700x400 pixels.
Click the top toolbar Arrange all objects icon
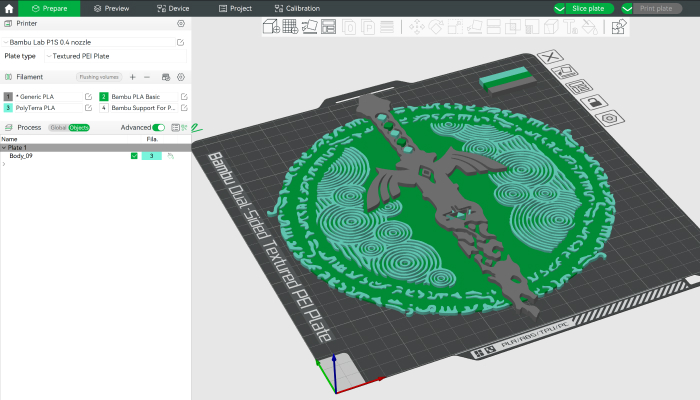pos(328,27)
